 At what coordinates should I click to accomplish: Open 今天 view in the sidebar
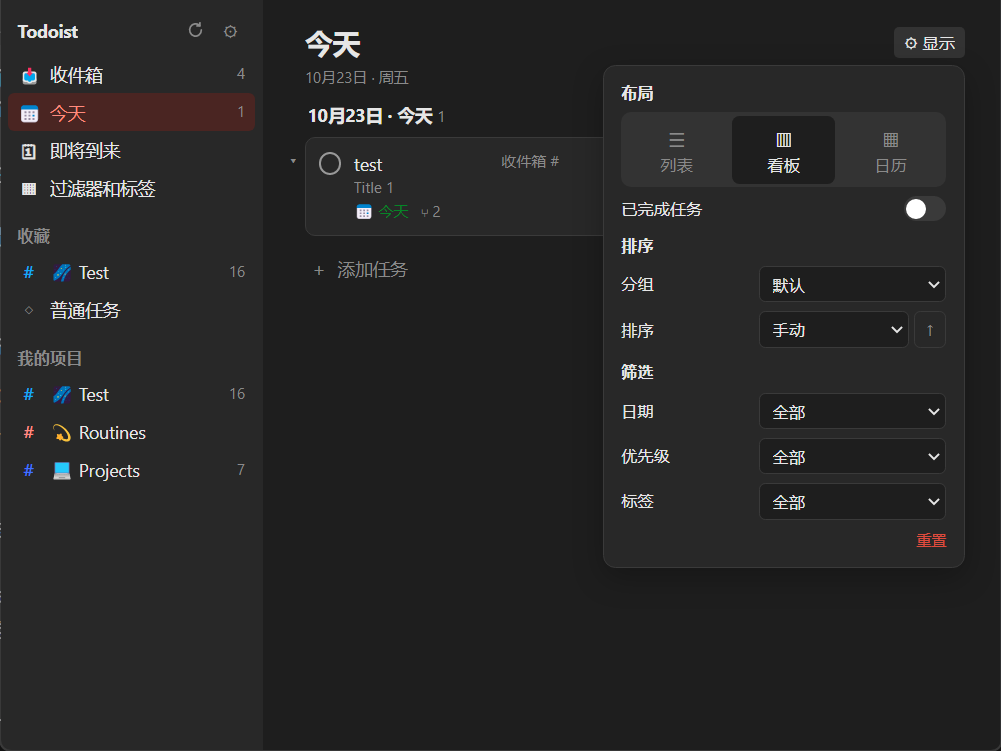click(x=132, y=113)
